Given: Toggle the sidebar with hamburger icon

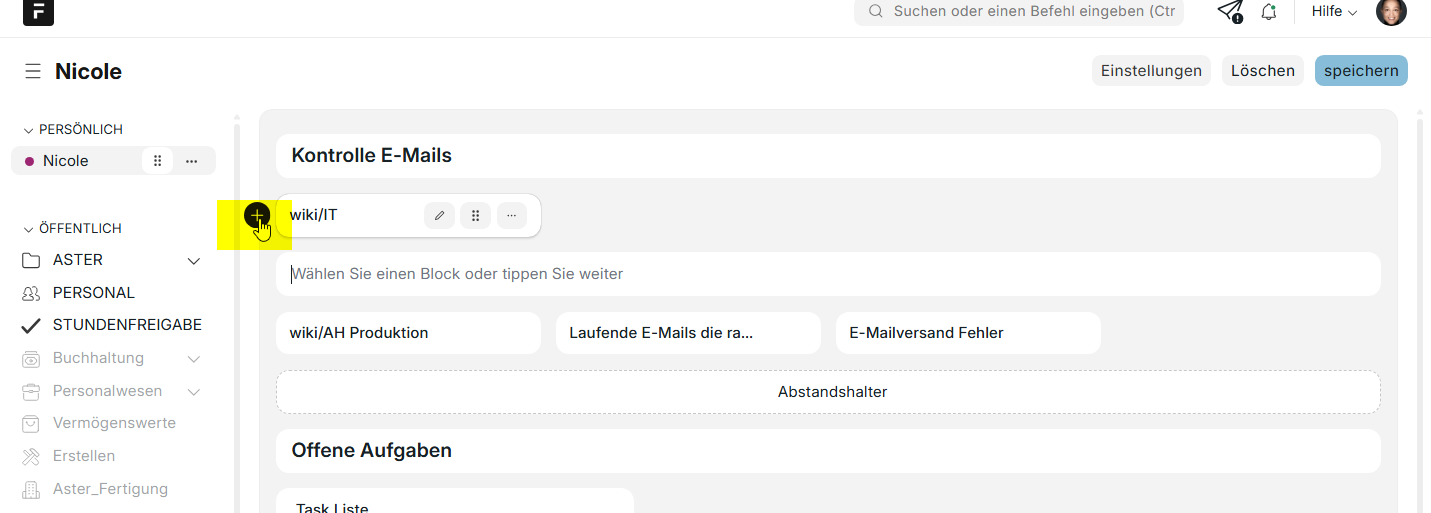Looking at the screenshot, I should tap(33, 71).
